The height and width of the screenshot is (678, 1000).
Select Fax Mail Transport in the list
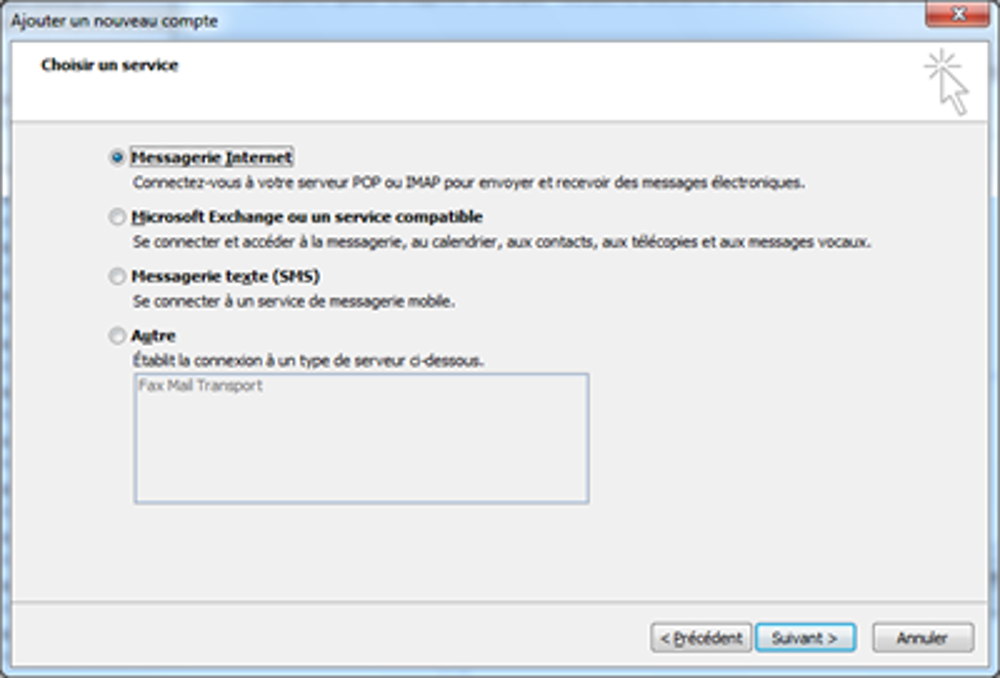[199, 385]
